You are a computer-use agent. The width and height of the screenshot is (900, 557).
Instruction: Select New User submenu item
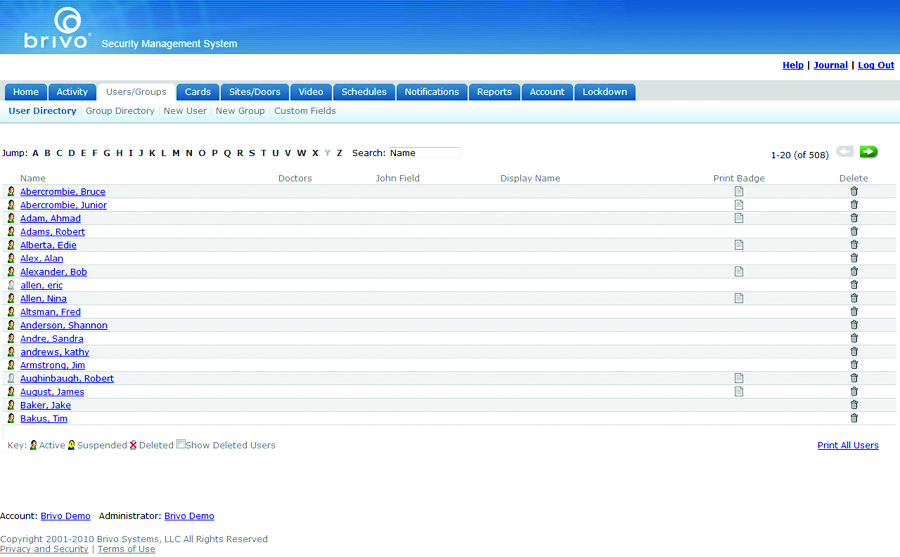click(x=185, y=111)
